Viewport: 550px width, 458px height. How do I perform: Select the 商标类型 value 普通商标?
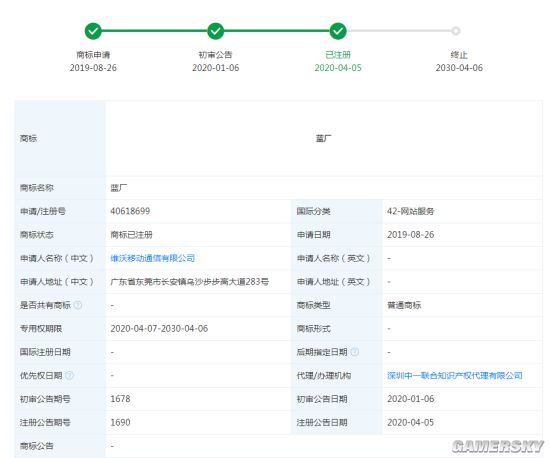[x=404, y=305]
